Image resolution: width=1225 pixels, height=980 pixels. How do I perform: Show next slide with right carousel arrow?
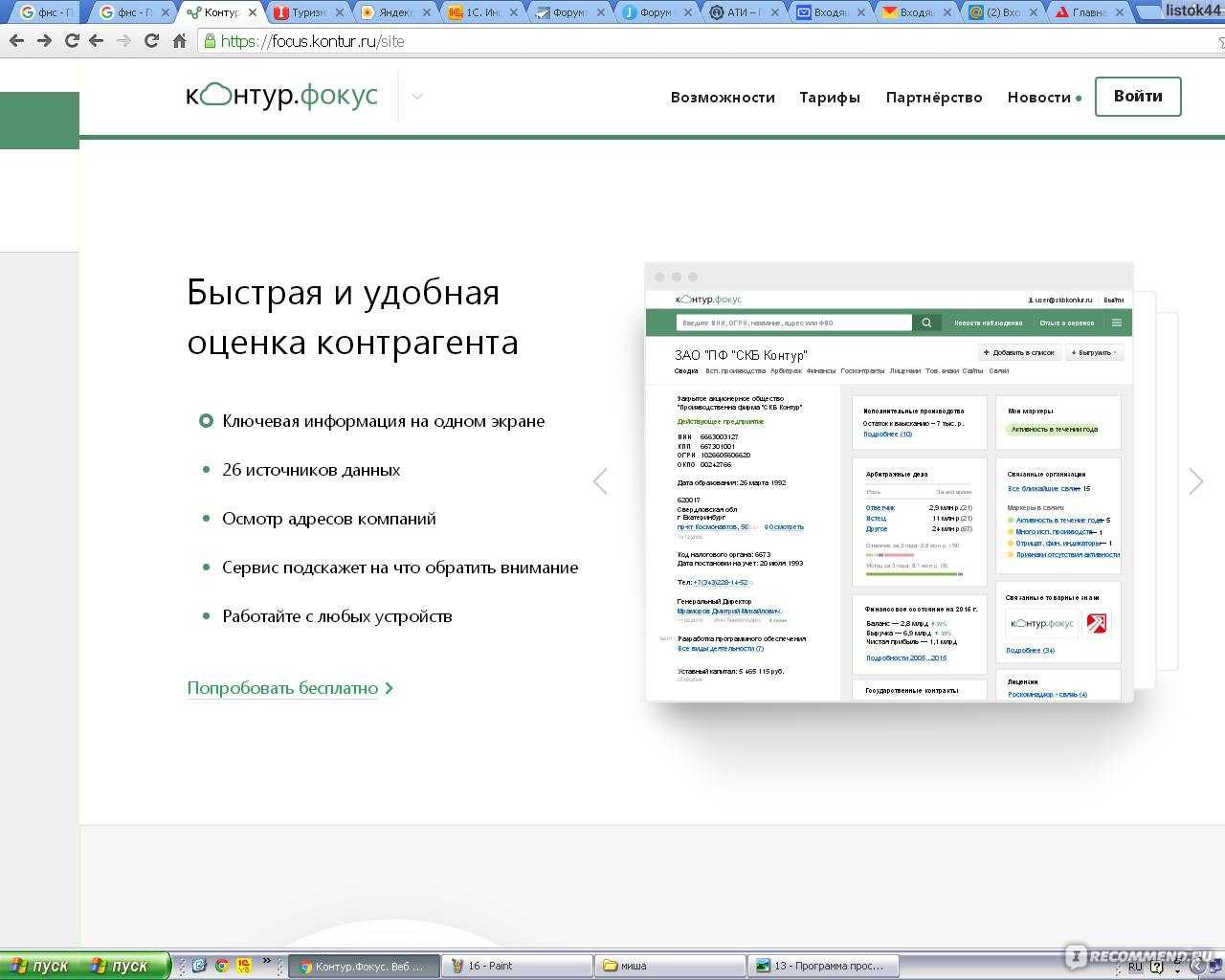[1195, 481]
